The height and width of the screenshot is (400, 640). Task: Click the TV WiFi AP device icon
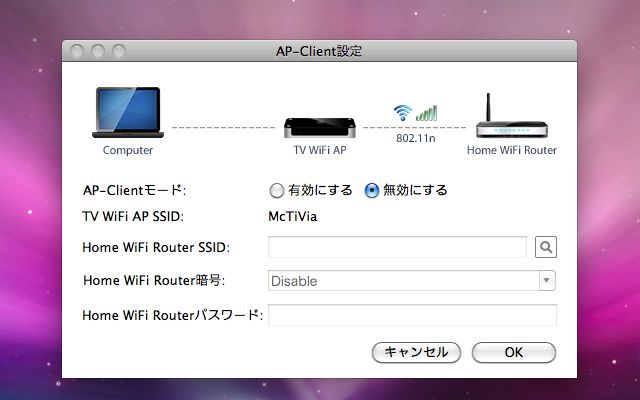[320, 127]
